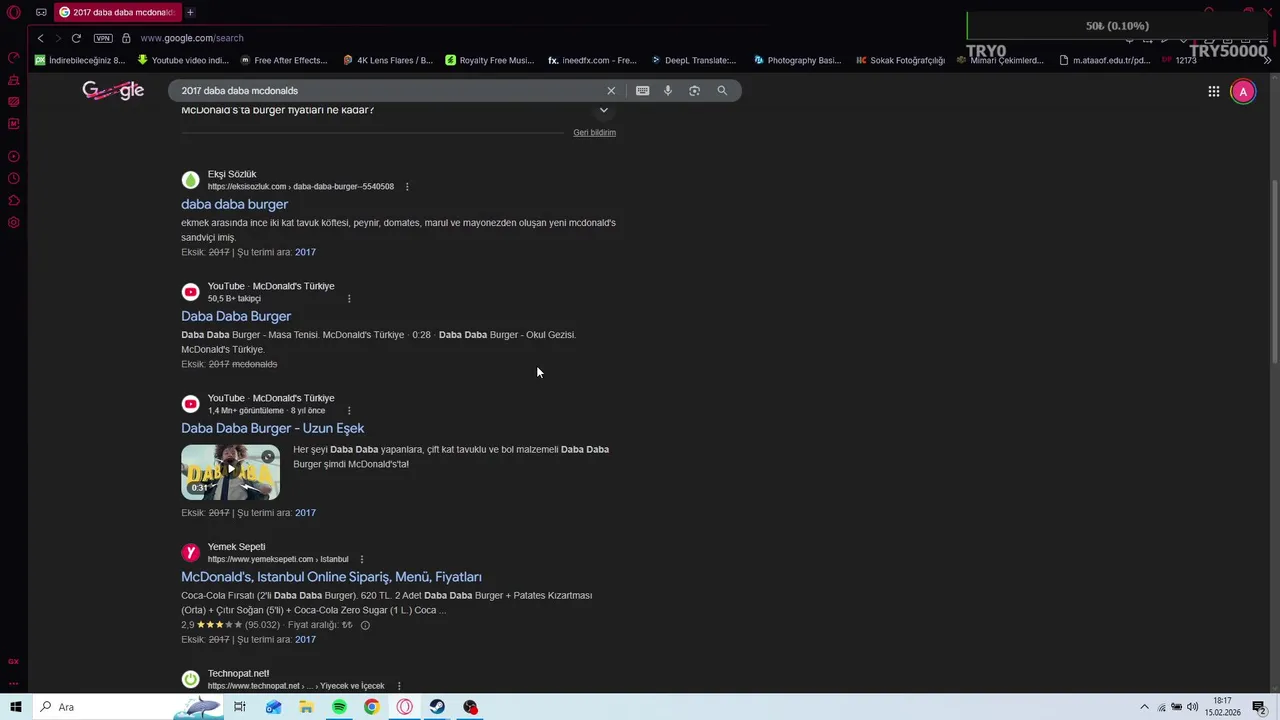Open 'McDonald's, Istanbul Online Sipariş' result

331,577
